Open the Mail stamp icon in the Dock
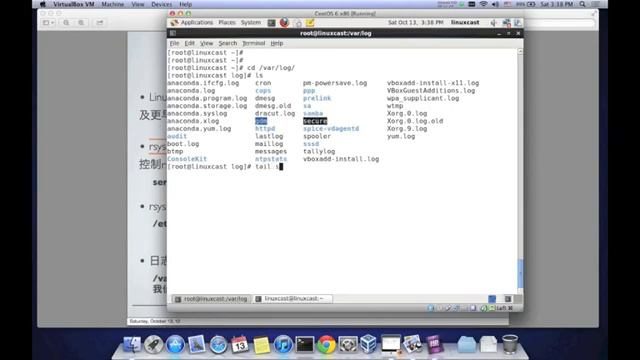Image resolution: width=640 pixels, height=360 pixels. click(197, 344)
